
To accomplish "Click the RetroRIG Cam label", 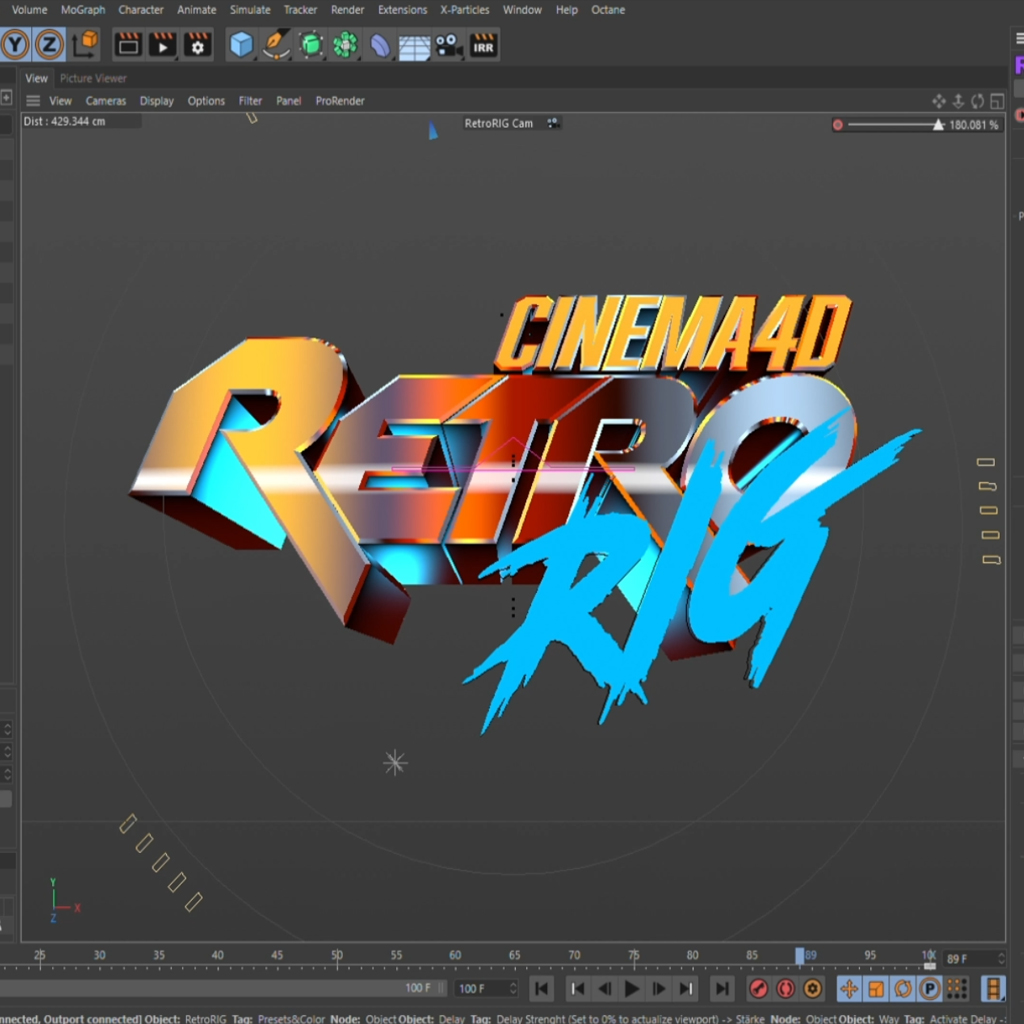I will 498,123.
